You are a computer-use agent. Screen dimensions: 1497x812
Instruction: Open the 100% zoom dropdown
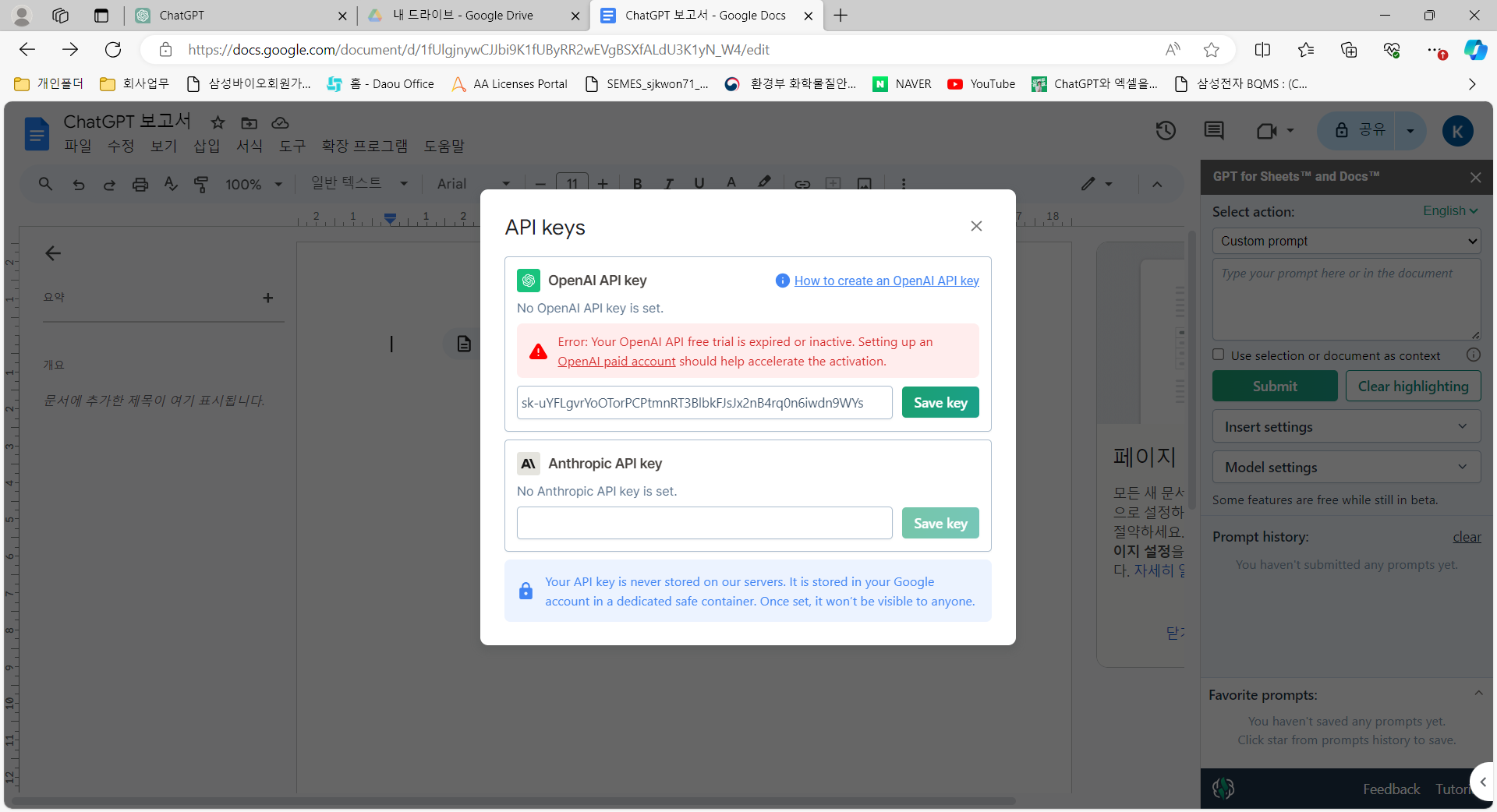click(x=253, y=185)
